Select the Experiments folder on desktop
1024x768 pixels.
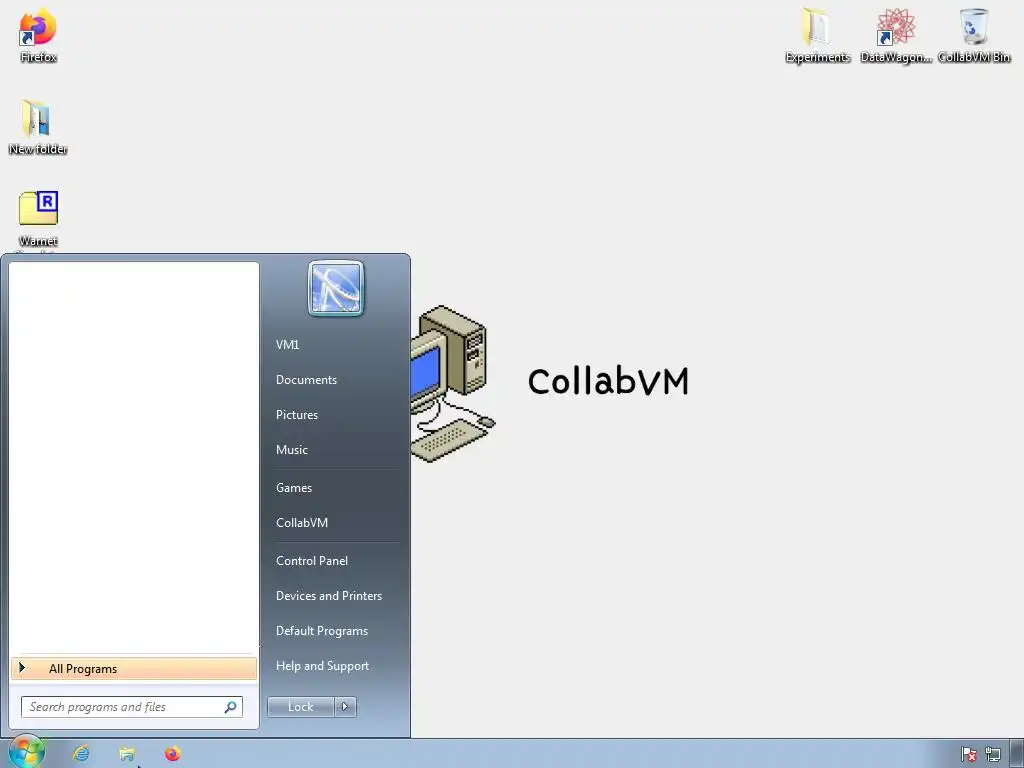pyautogui.click(x=817, y=36)
